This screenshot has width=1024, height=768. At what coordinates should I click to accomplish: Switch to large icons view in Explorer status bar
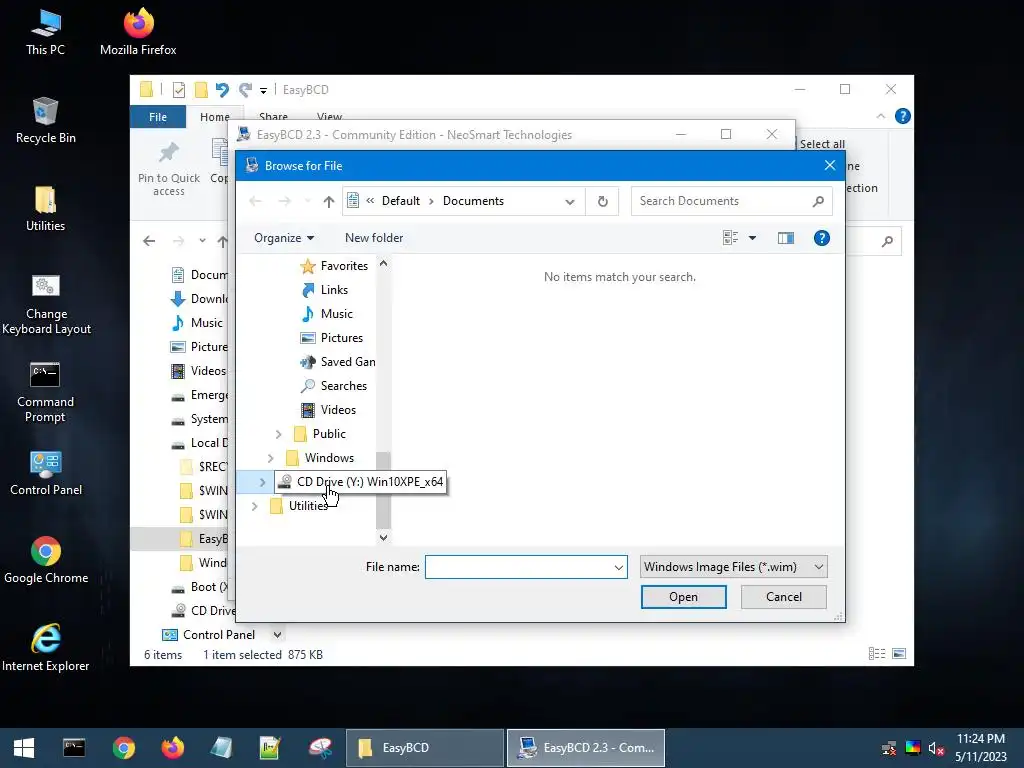(x=899, y=654)
